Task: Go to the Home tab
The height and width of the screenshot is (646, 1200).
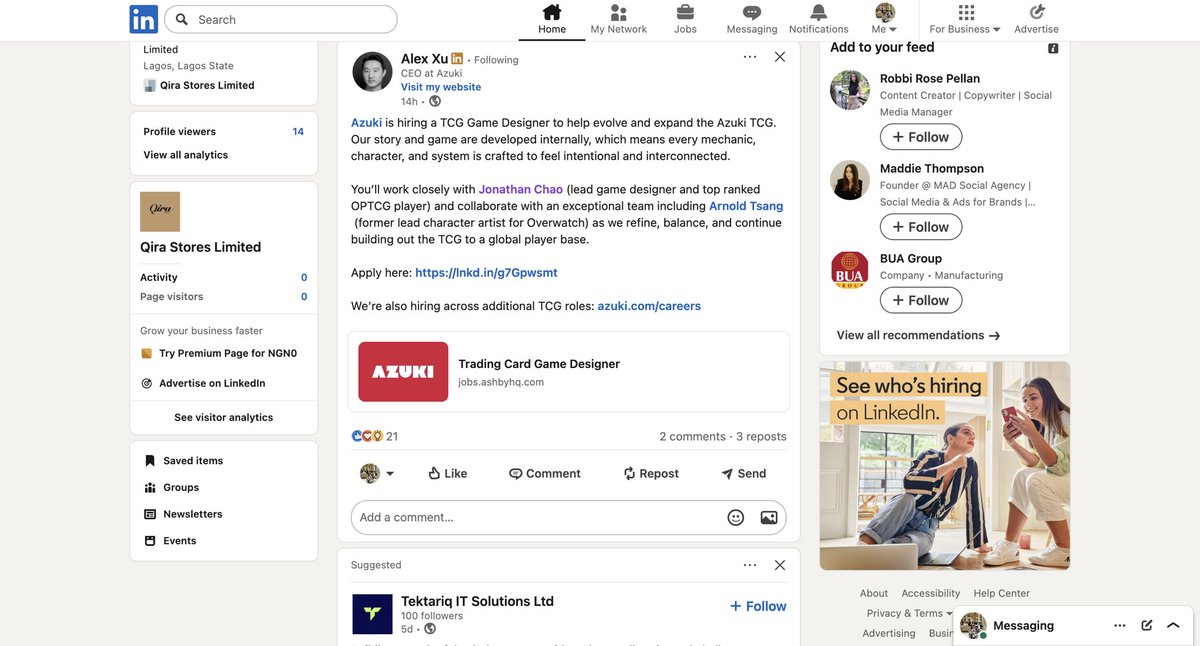Action: pos(552,20)
